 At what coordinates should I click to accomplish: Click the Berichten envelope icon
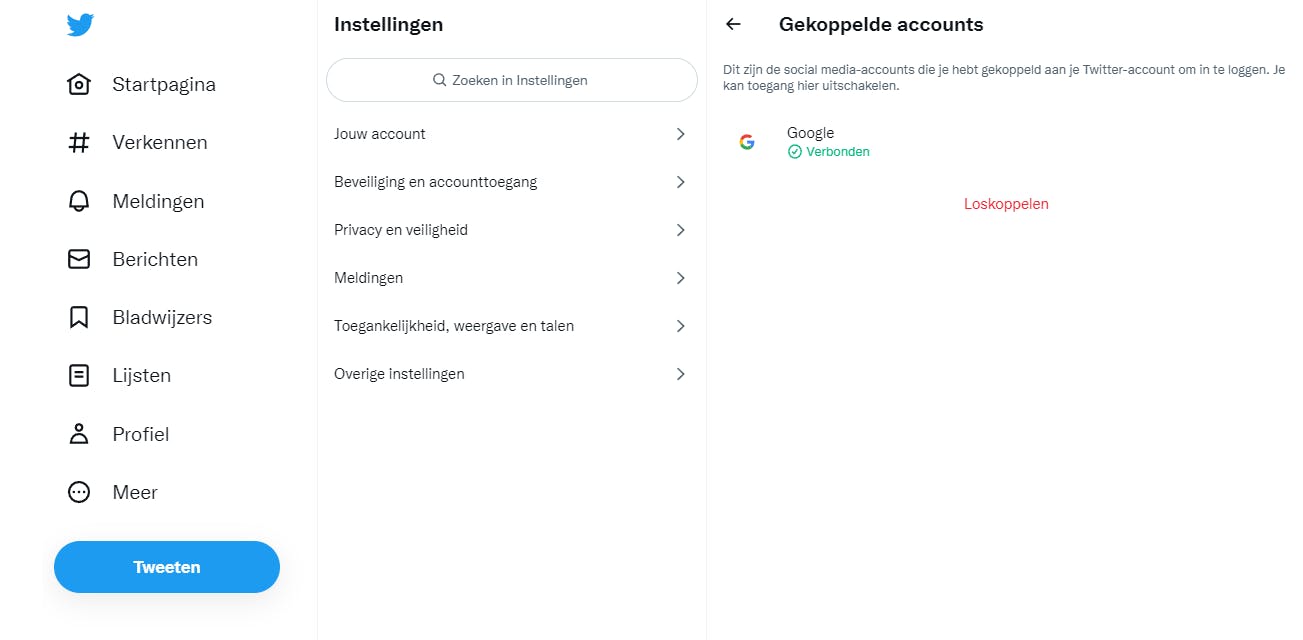79,259
